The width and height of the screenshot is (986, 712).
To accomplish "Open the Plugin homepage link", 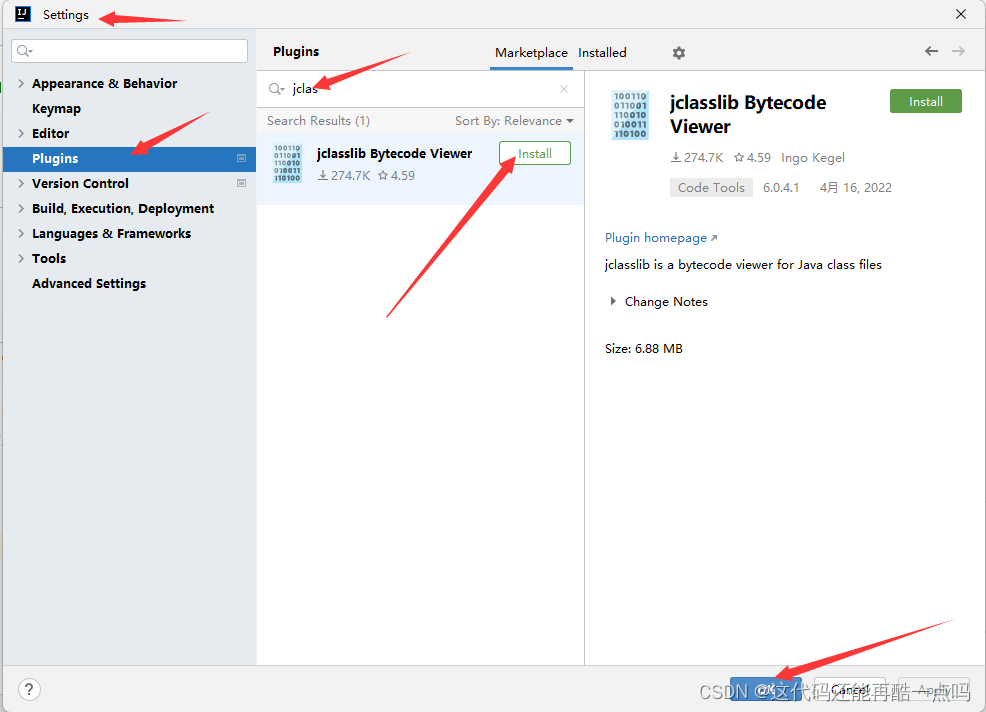I will pyautogui.click(x=661, y=238).
